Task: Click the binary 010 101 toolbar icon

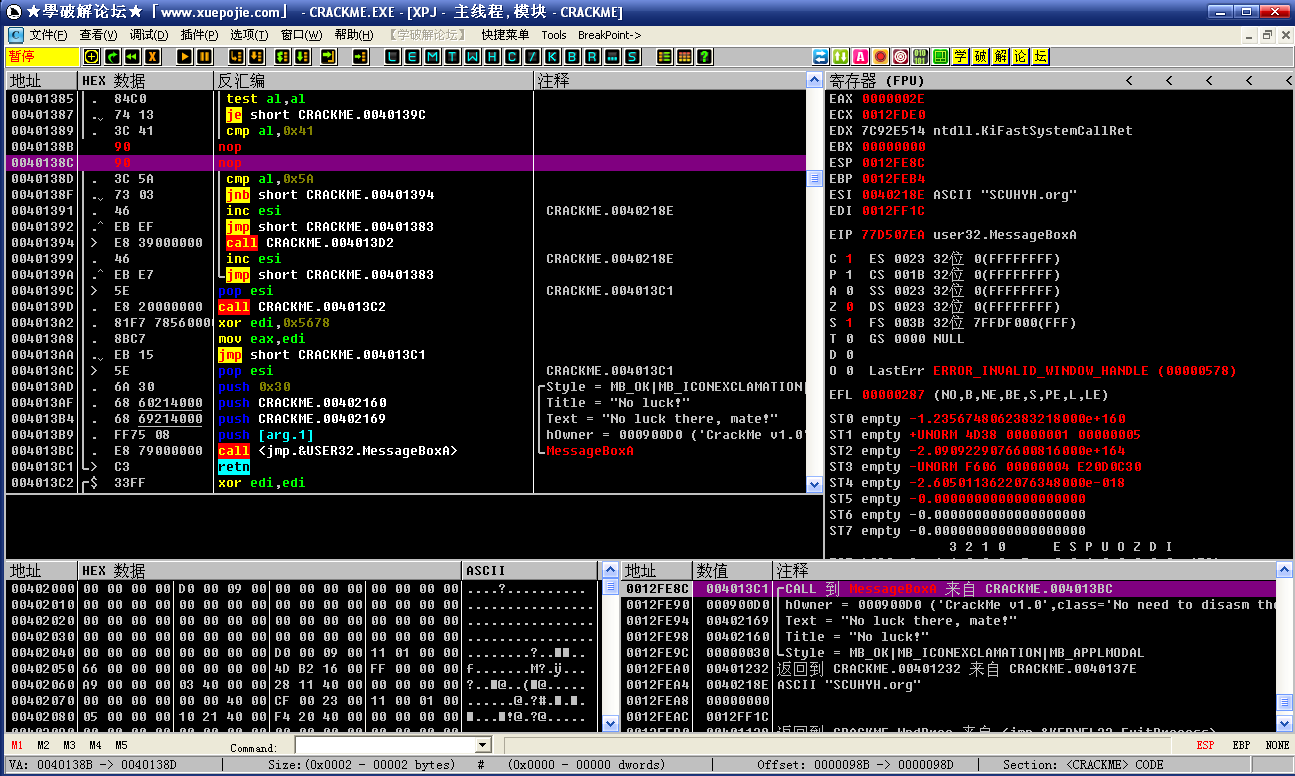Action: coord(921,57)
